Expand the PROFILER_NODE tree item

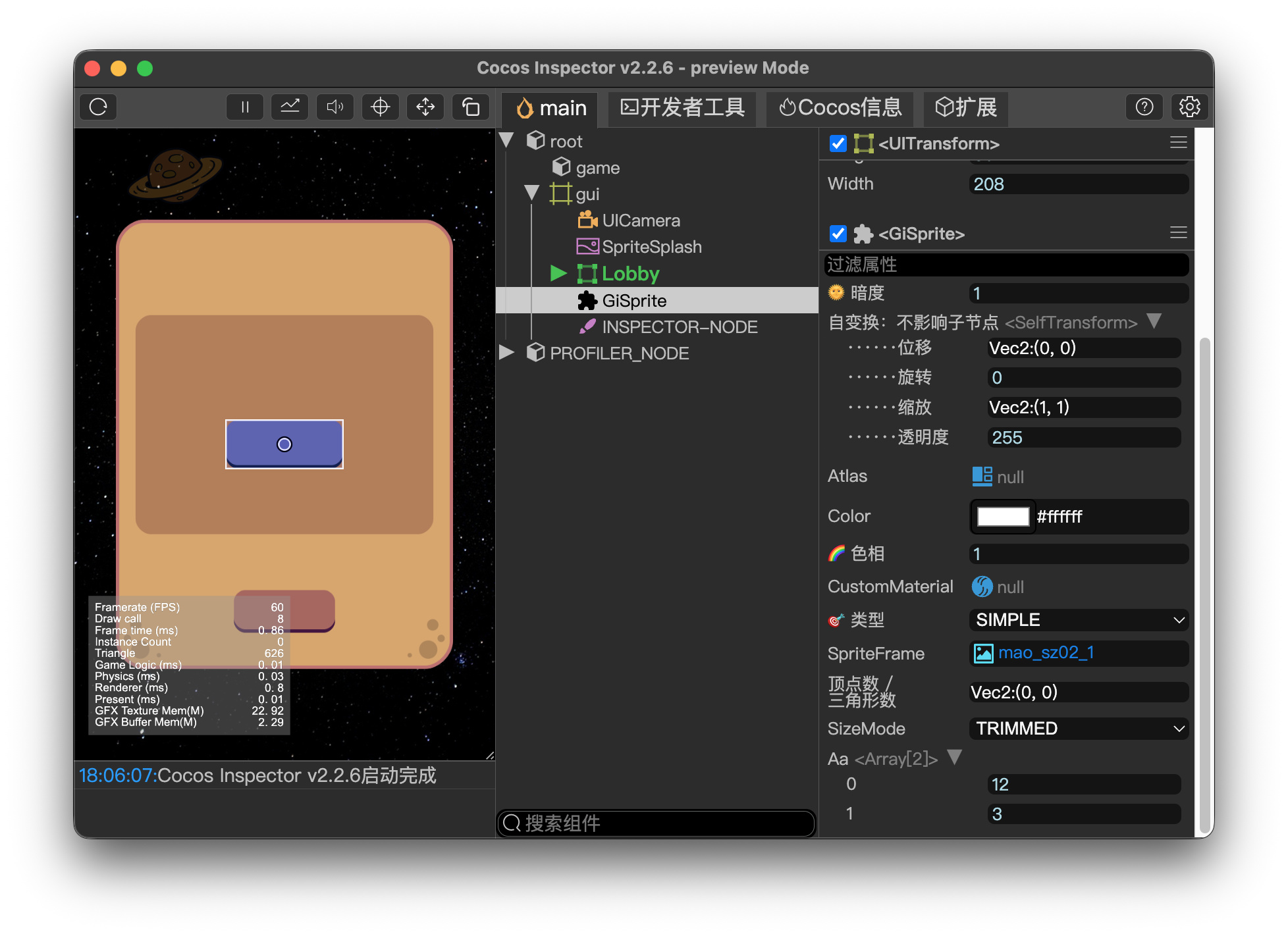pyautogui.click(x=506, y=353)
